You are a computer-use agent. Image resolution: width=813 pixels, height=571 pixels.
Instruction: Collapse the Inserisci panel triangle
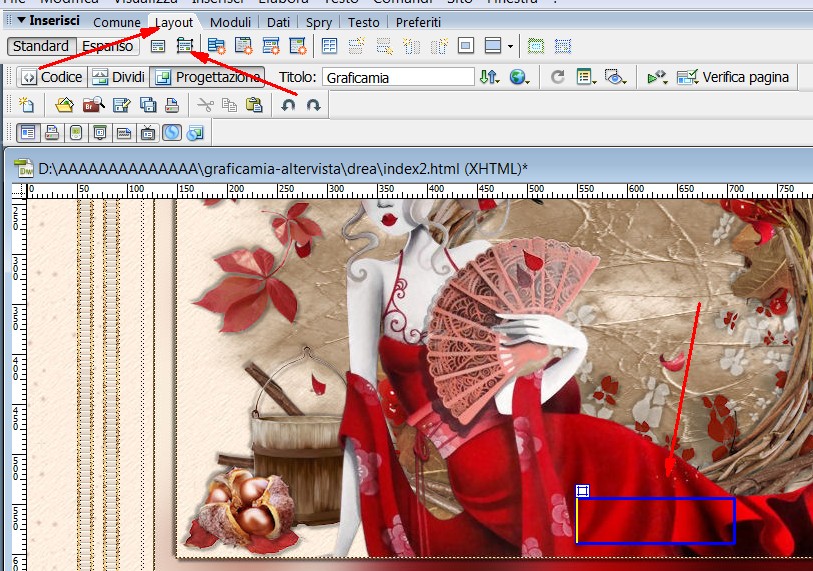click(x=22, y=20)
